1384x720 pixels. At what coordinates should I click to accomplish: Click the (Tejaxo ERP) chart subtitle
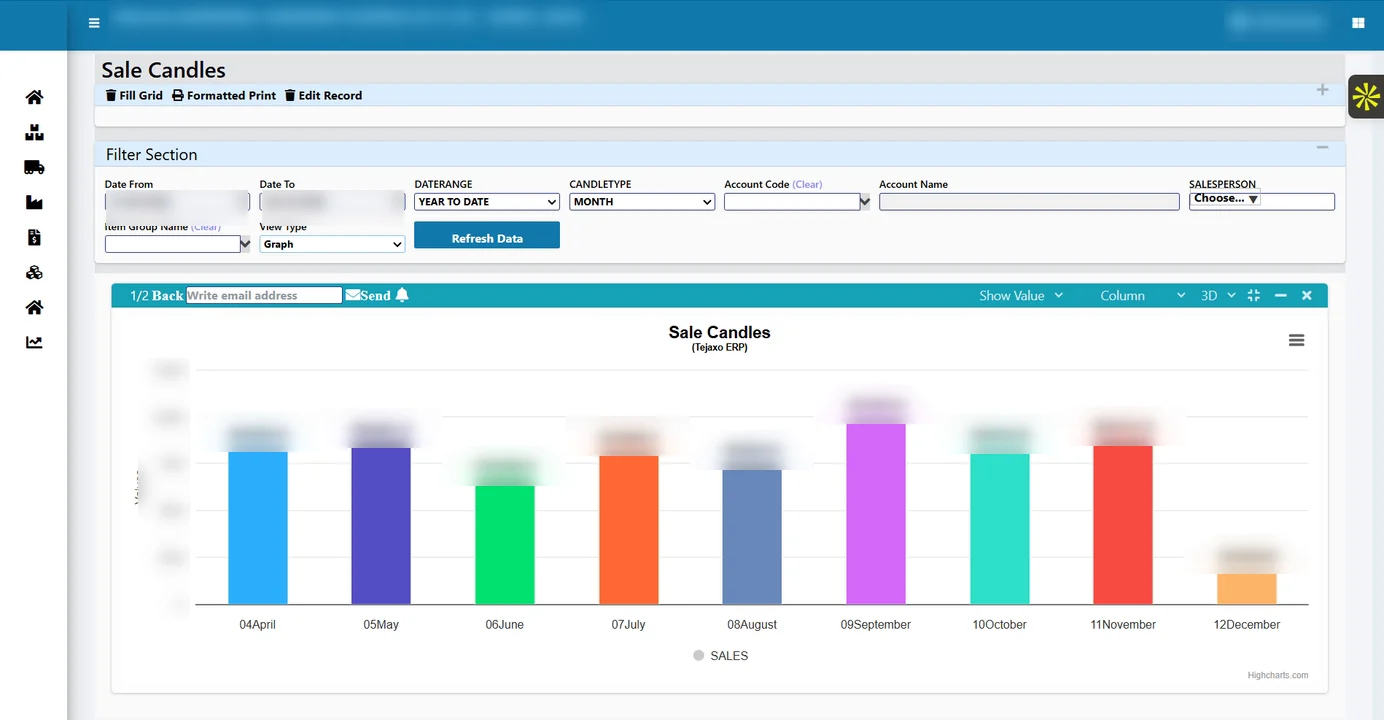(x=719, y=347)
